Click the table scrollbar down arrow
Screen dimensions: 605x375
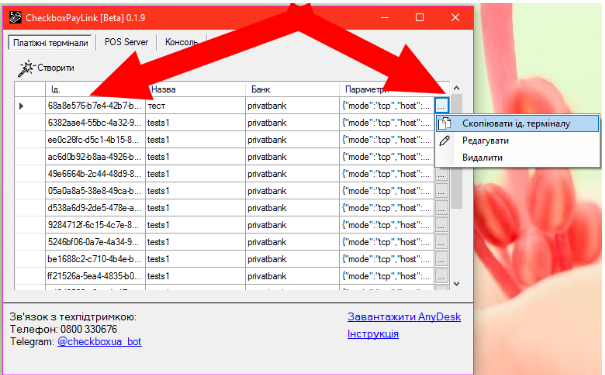point(456,284)
